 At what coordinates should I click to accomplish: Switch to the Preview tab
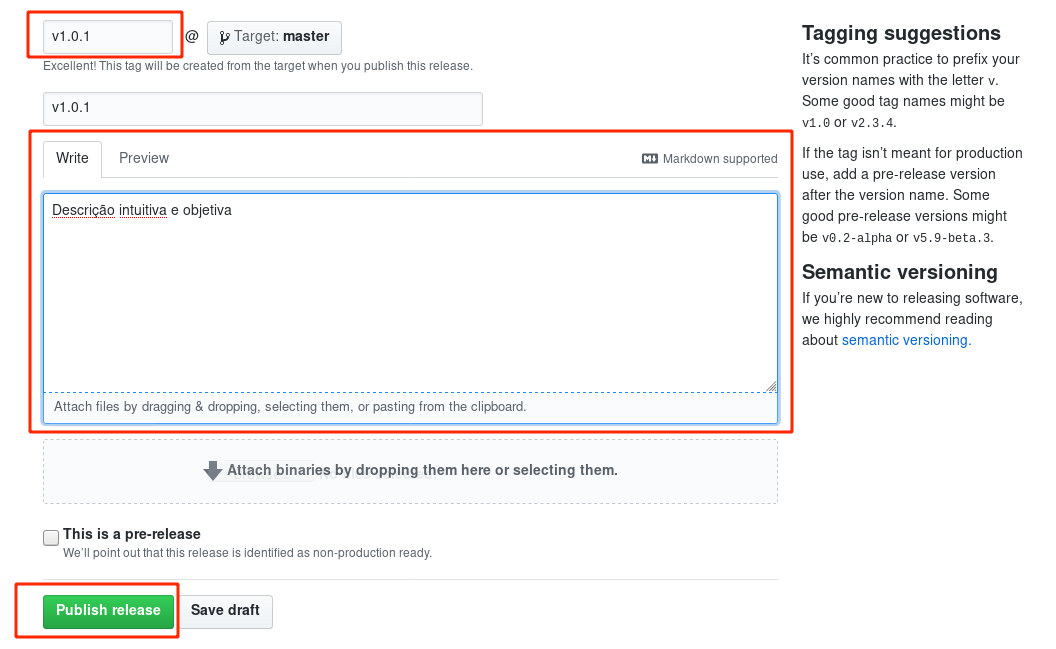pos(143,158)
